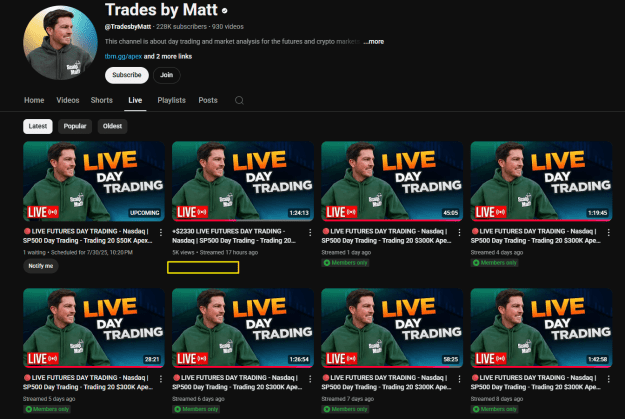The width and height of the screenshot is (625, 419).
Task: Click the search icon beside the Posts tab
Action: 239,100
